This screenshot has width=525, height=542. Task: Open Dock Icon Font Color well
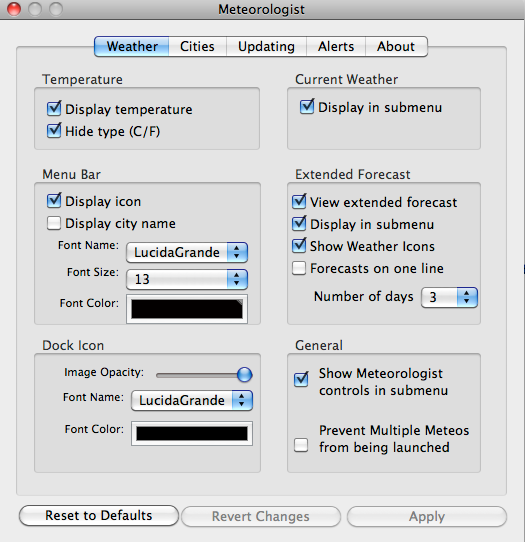[192, 433]
